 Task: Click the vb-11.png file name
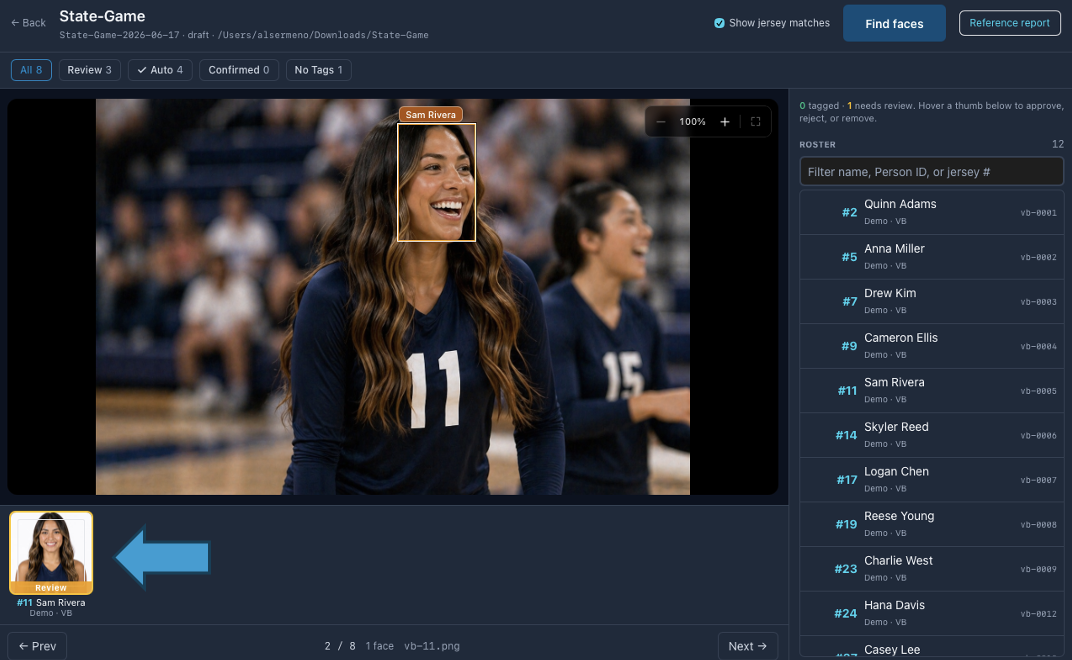[x=431, y=646]
